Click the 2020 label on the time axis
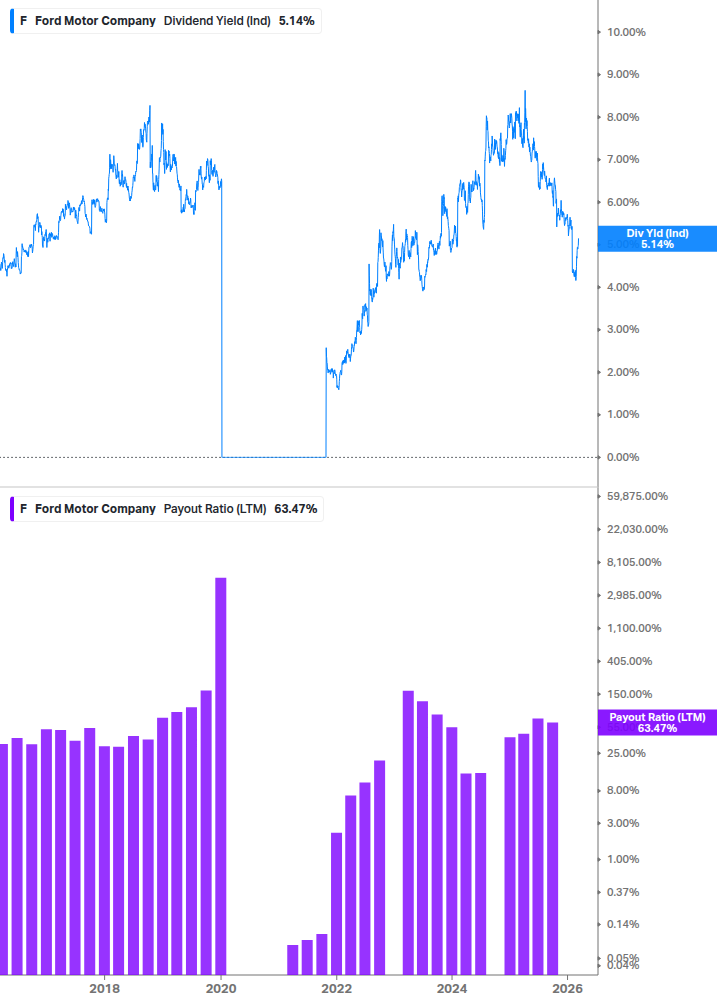Image resolution: width=717 pixels, height=1005 pixels. (x=220, y=988)
